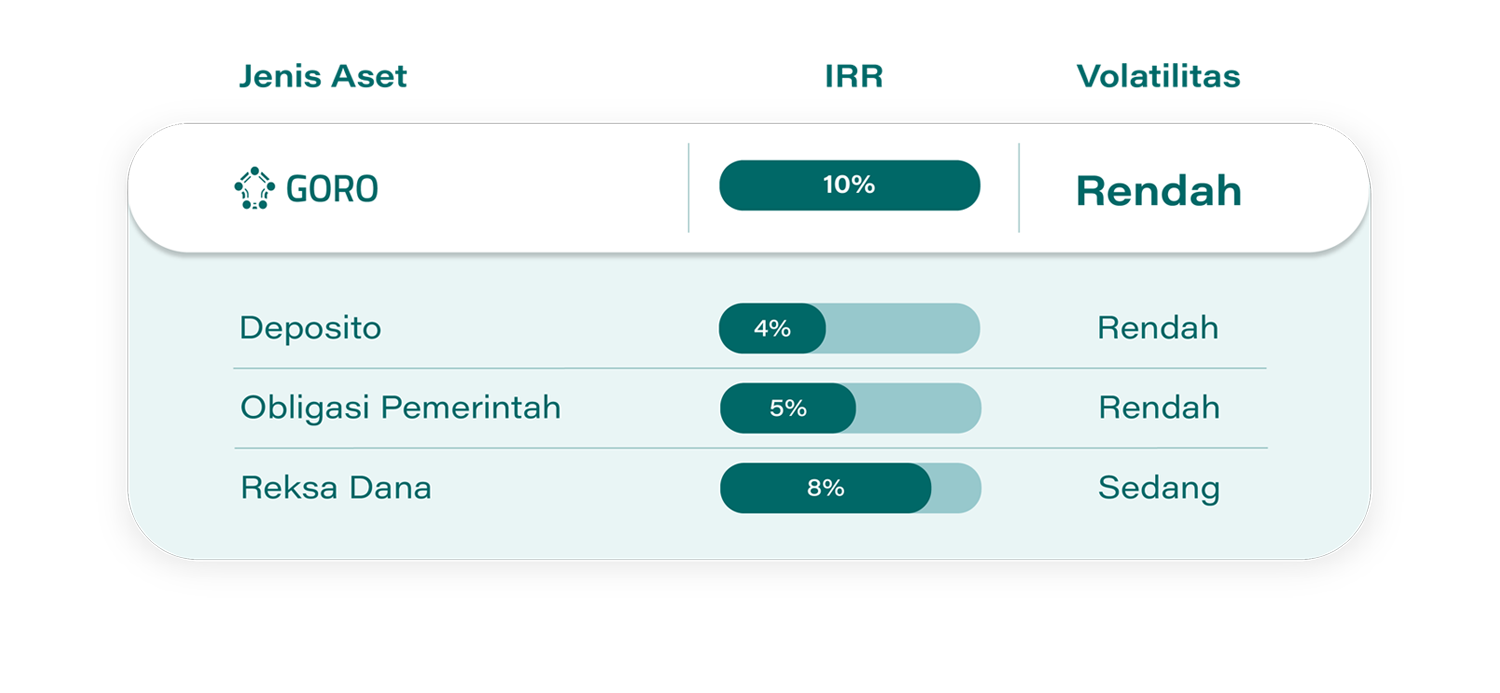Click the light unfilled end of Reksa Dana bar

[956, 488]
